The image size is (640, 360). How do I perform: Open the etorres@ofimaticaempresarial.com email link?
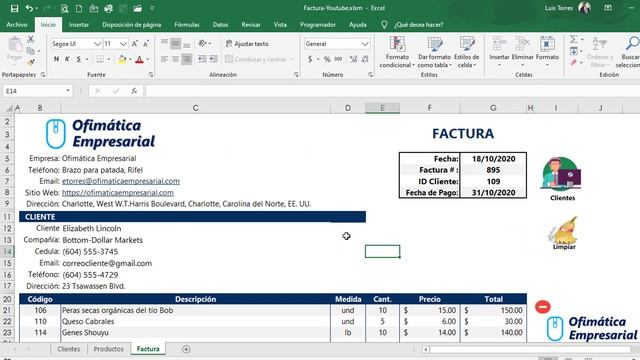pos(121,181)
